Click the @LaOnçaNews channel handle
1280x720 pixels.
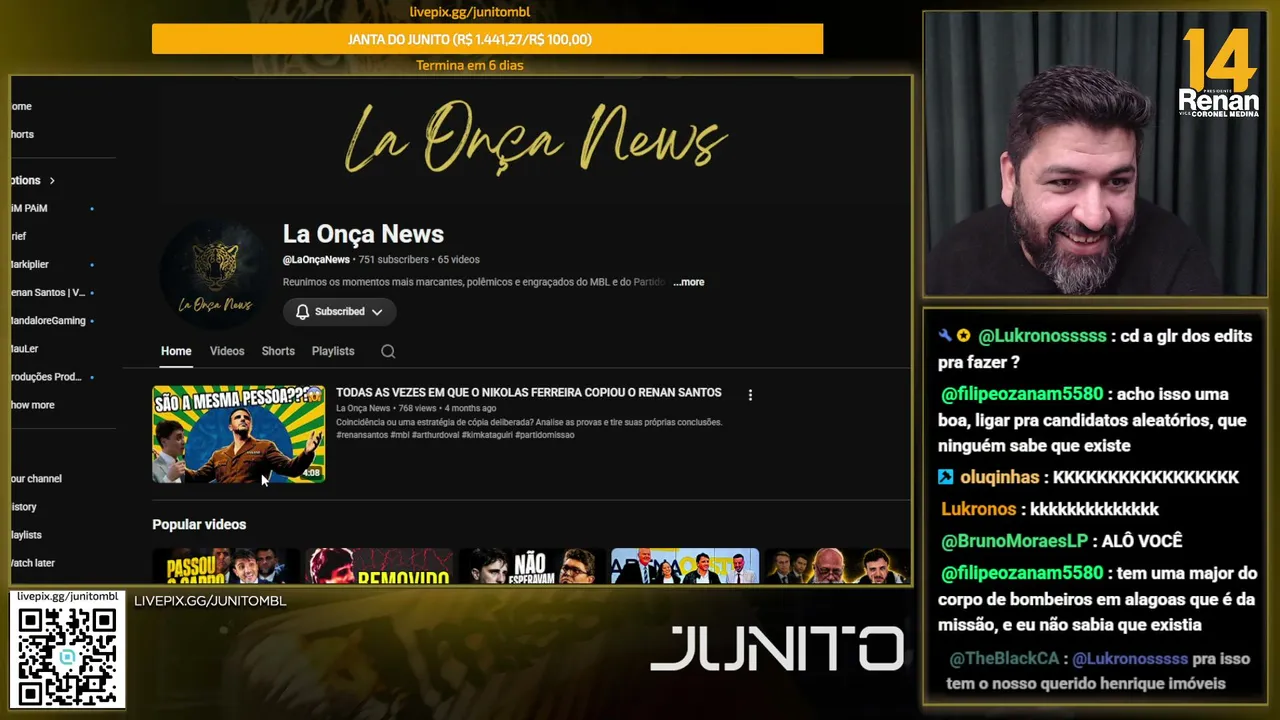pyautogui.click(x=316, y=260)
